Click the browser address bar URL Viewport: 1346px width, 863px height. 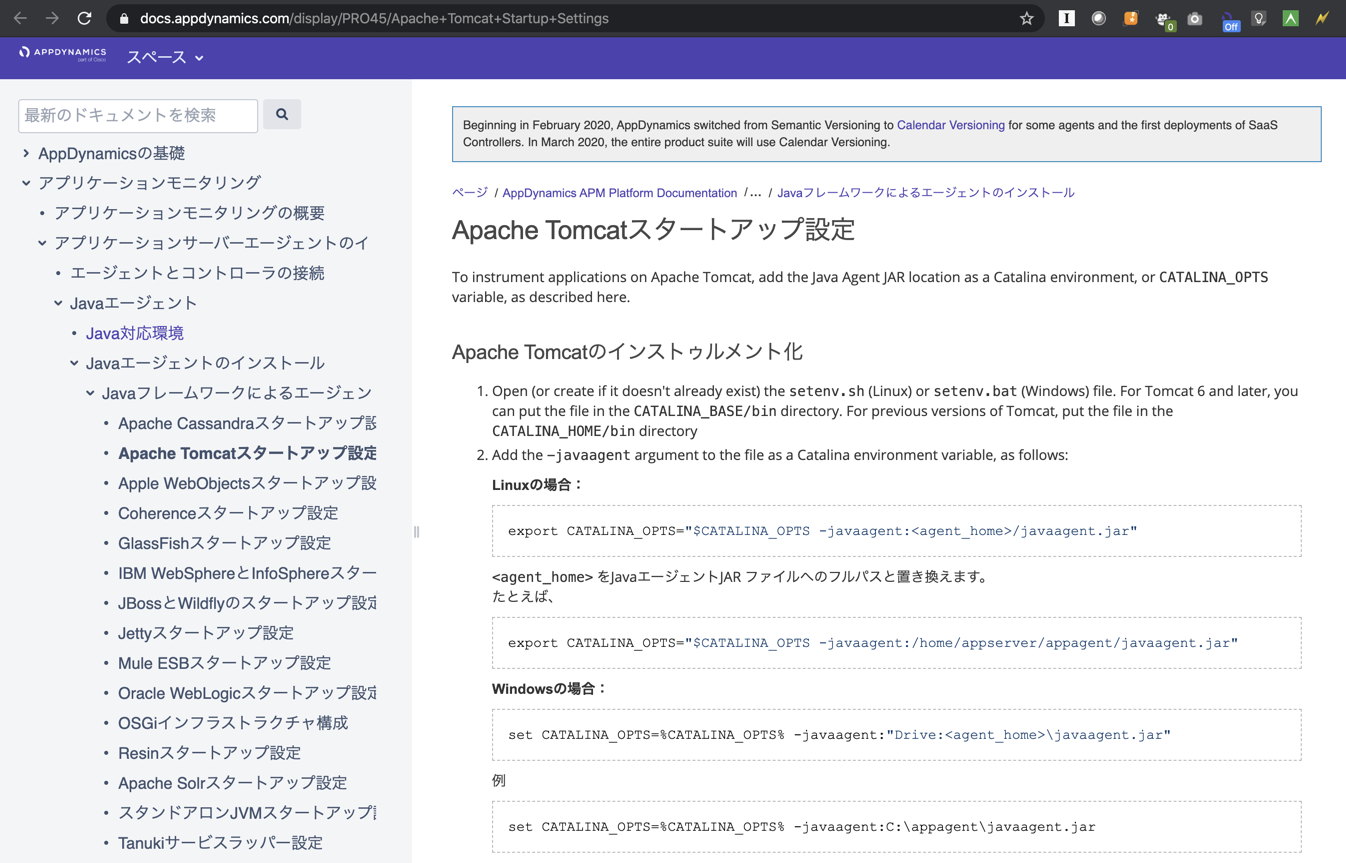(374, 18)
